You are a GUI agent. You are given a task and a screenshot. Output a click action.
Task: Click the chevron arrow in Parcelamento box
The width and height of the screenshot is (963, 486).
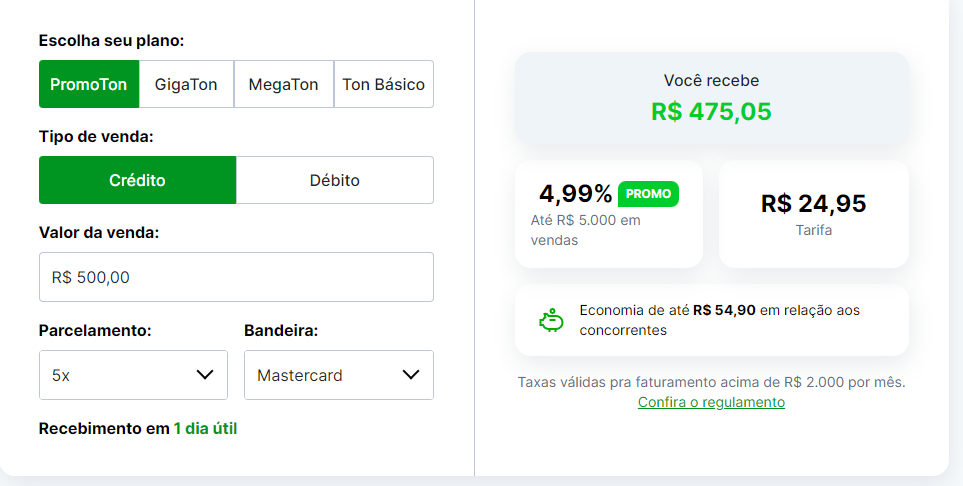205,375
